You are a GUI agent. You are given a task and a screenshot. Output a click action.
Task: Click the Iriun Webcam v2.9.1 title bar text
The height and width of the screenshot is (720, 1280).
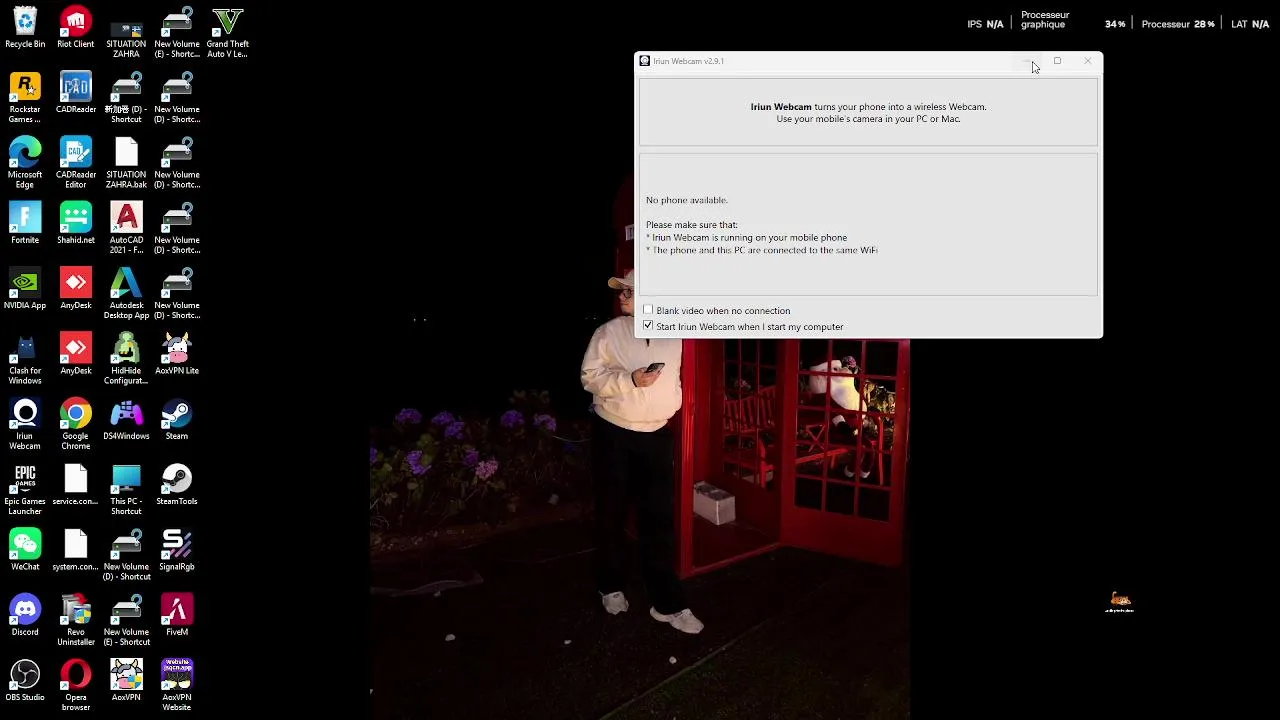688,61
